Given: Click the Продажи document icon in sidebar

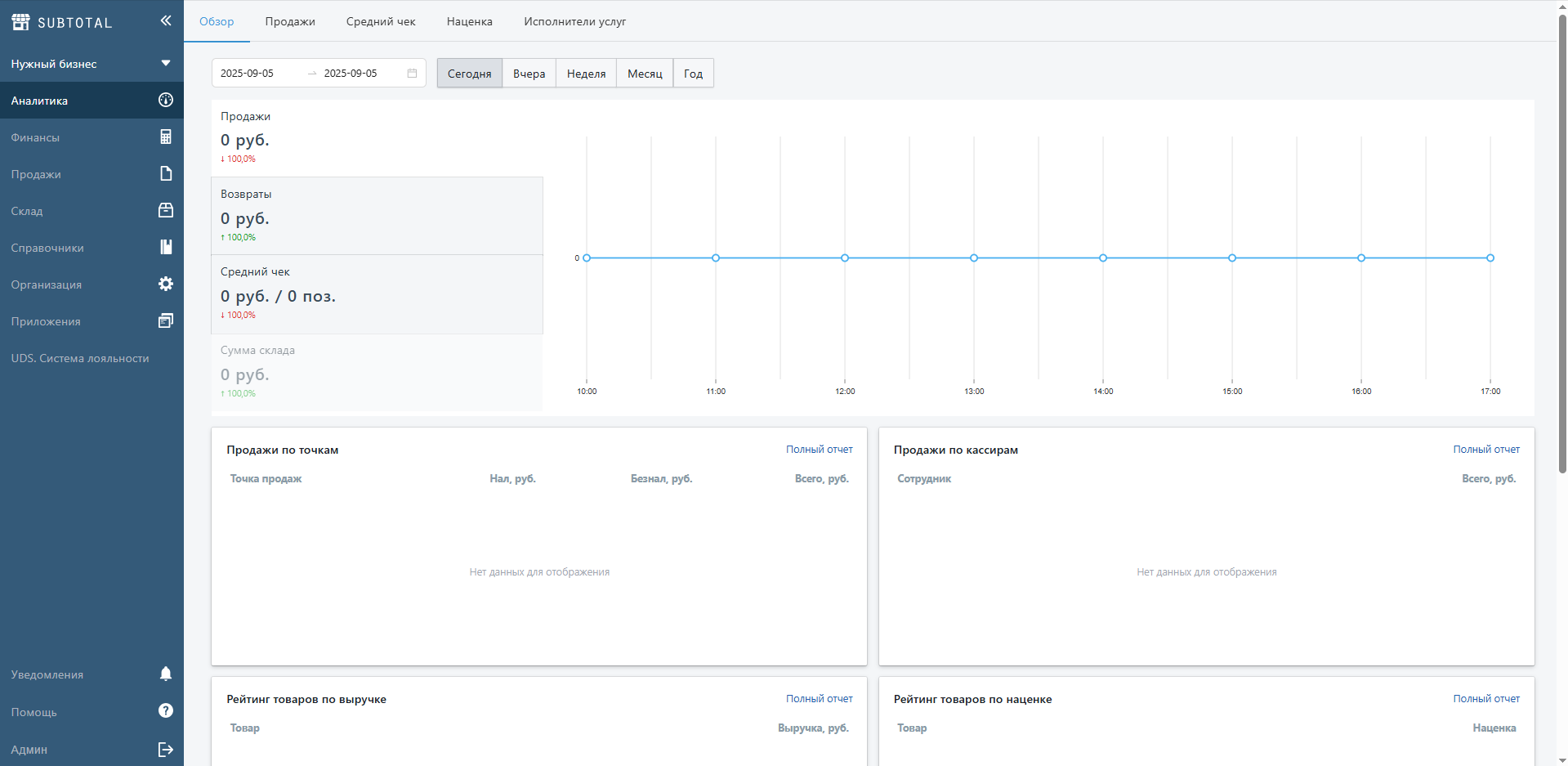Looking at the screenshot, I should (x=166, y=173).
